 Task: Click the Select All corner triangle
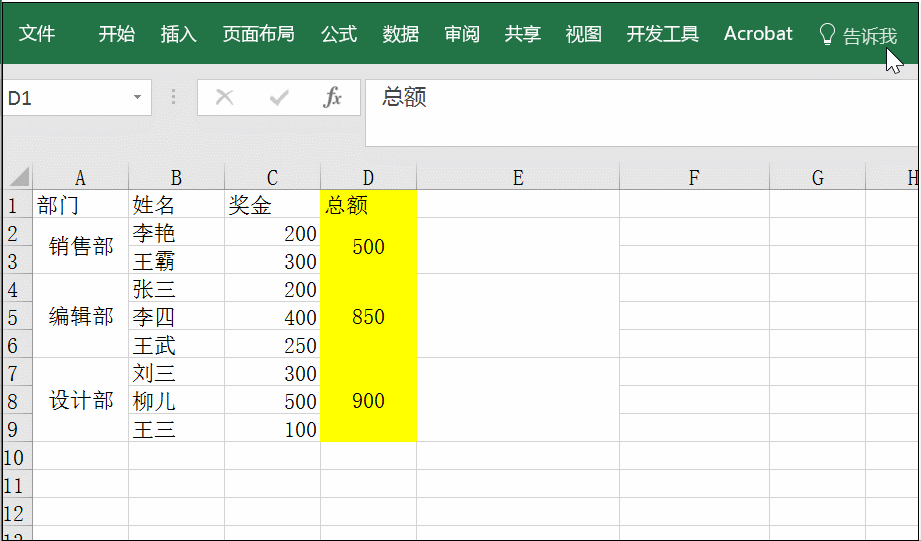(18, 177)
